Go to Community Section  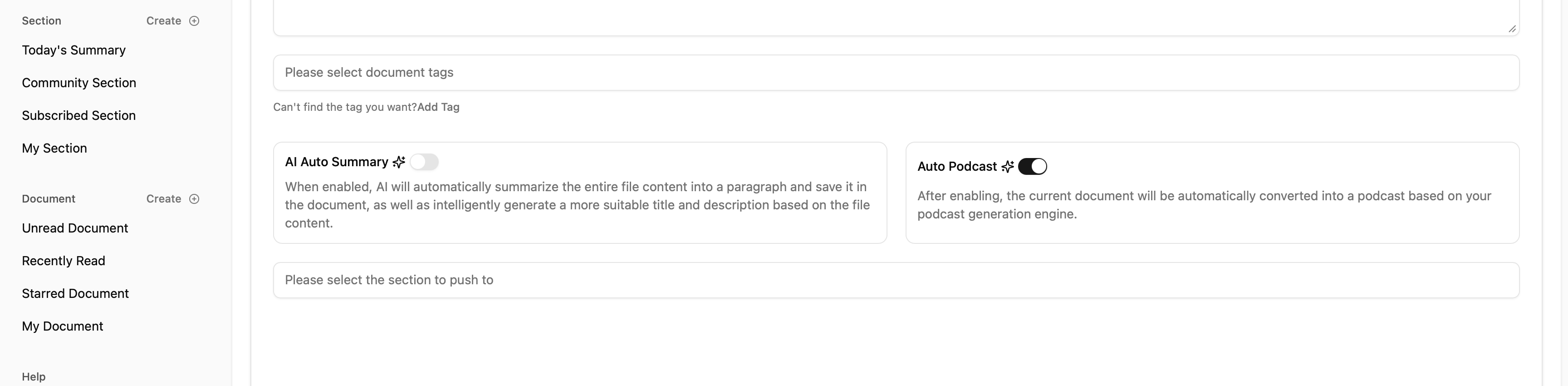pos(79,83)
